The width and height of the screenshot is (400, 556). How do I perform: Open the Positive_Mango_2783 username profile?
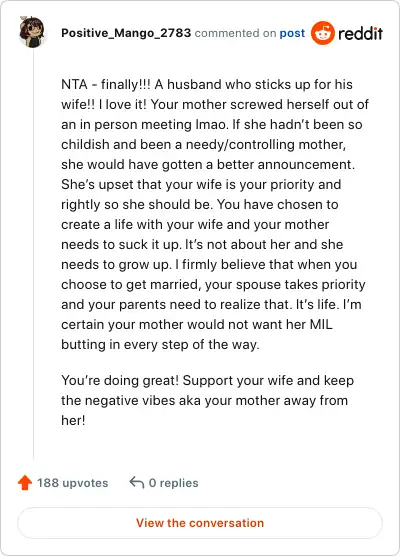click(x=126, y=33)
